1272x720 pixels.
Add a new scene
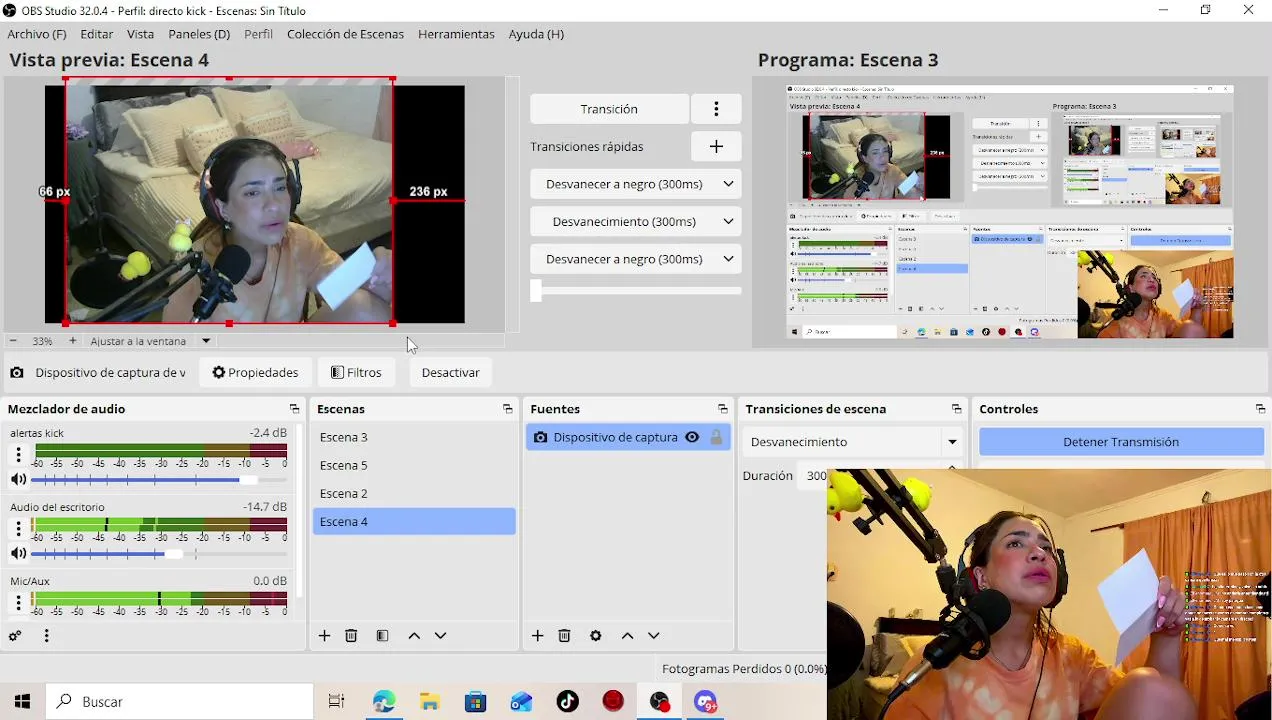point(324,636)
